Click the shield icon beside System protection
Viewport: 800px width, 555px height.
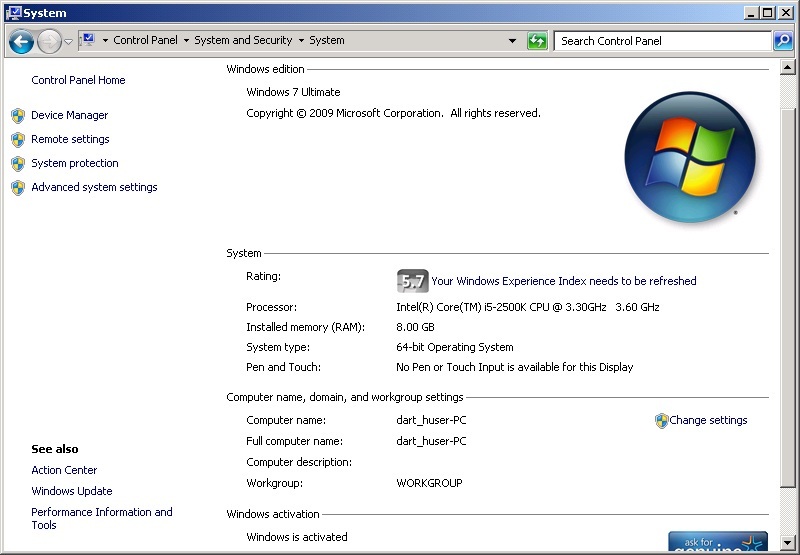click(x=18, y=164)
